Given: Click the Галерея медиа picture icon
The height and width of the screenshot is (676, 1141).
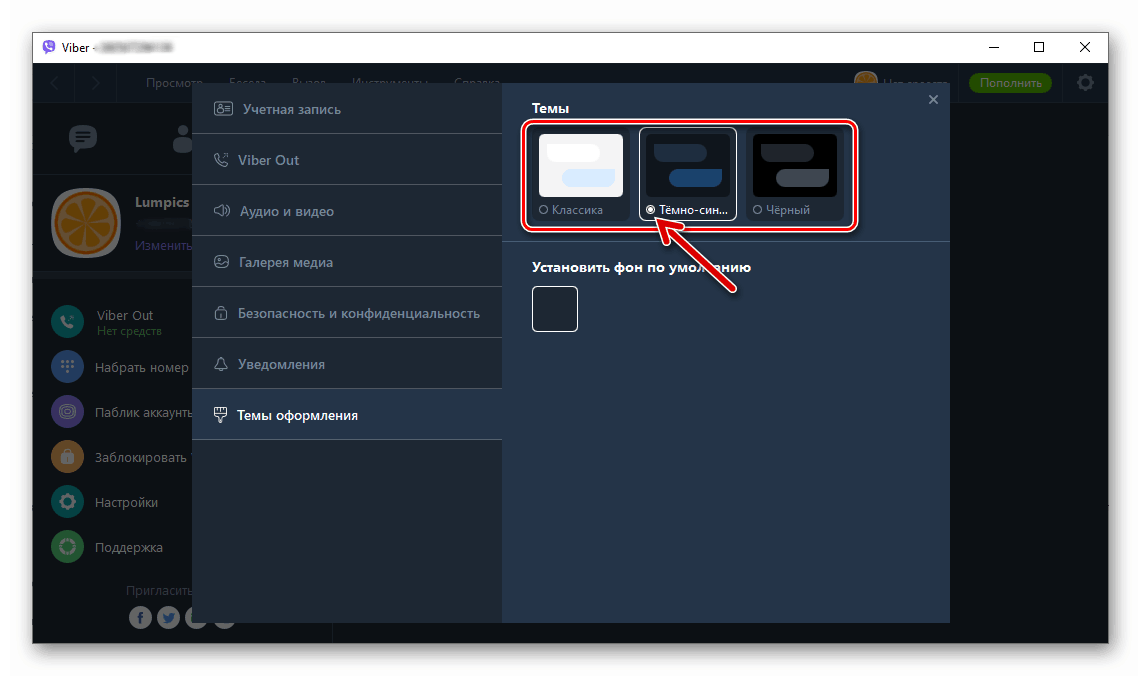Looking at the screenshot, I should 221,262.
